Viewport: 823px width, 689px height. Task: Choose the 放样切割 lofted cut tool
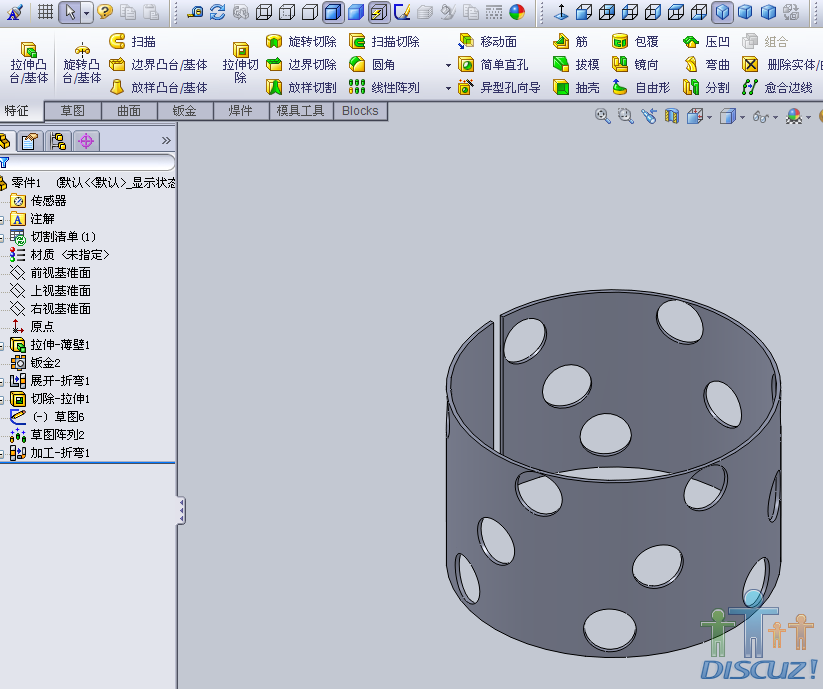click(301, 87)
